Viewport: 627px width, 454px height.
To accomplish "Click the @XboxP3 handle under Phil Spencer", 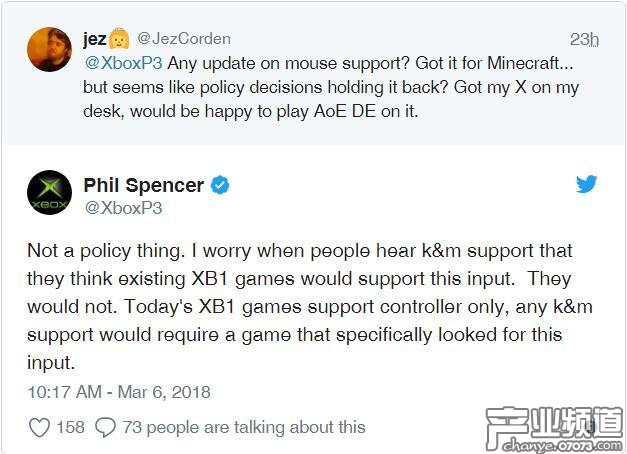I will click(123, 208).
